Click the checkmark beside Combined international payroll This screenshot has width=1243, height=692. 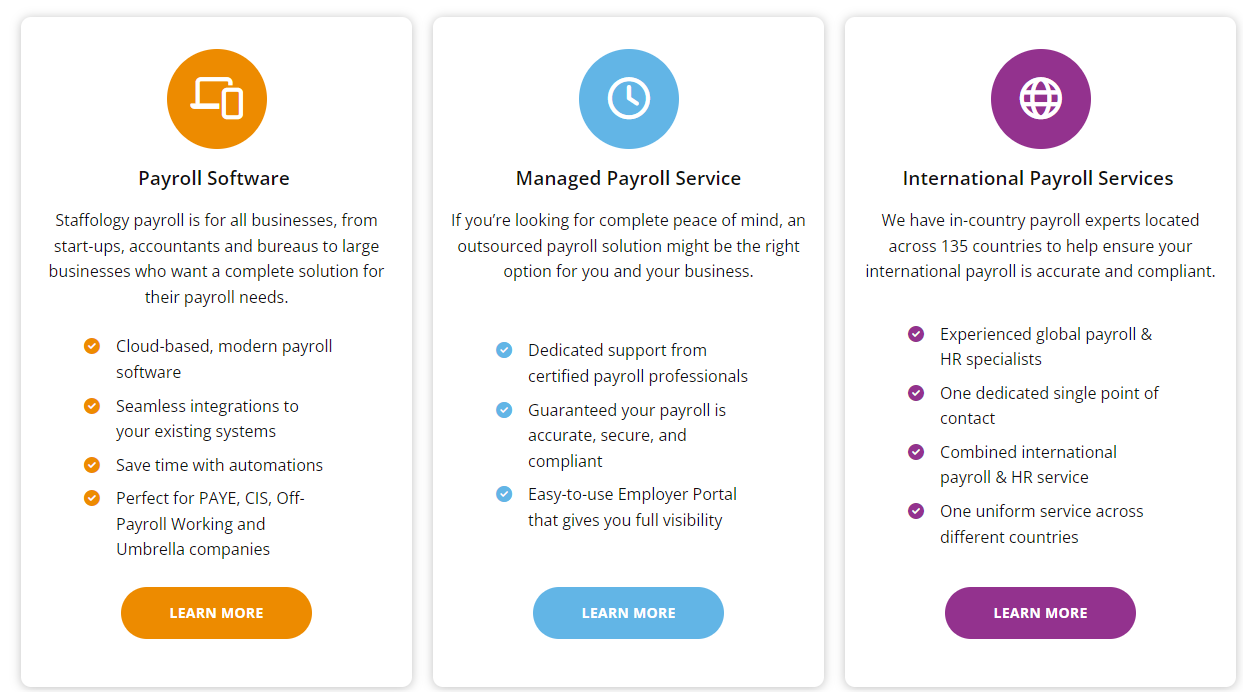tap(915, 452)
